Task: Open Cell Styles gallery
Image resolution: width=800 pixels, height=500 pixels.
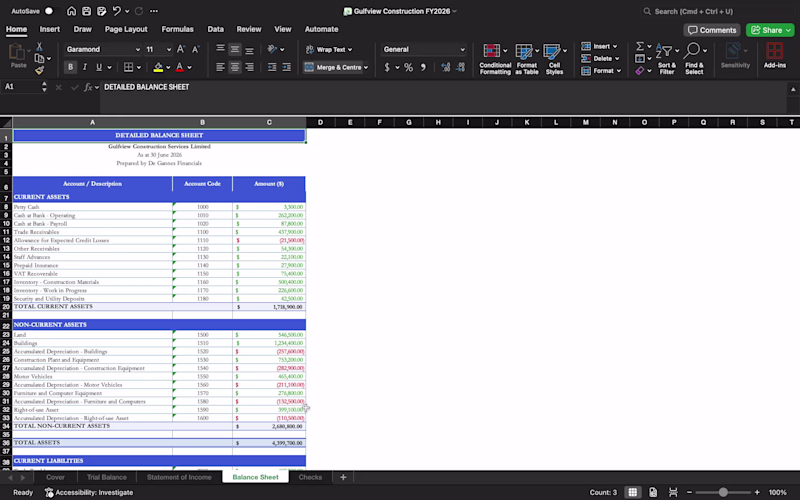Action: pyautogui.click(x=555, y=59)
